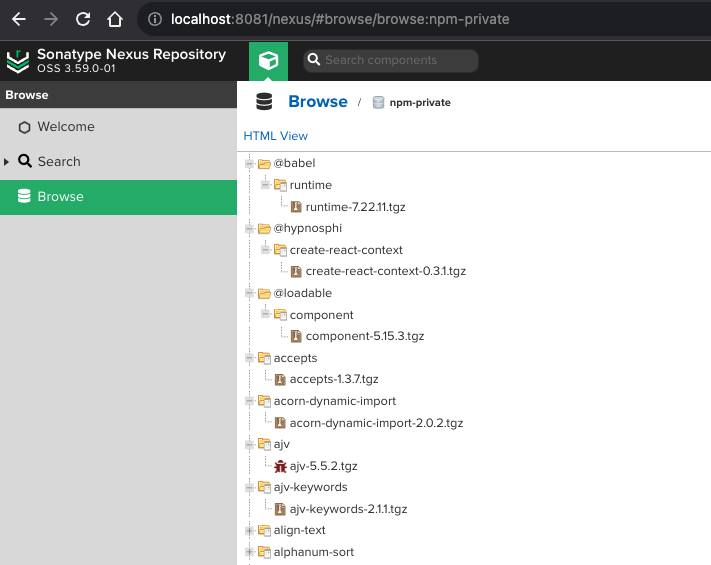The width and height of the screenshot is (711, 565).
Task: Click the create-react-context-0.3.1.tgz archive icon
Action: 296,271
